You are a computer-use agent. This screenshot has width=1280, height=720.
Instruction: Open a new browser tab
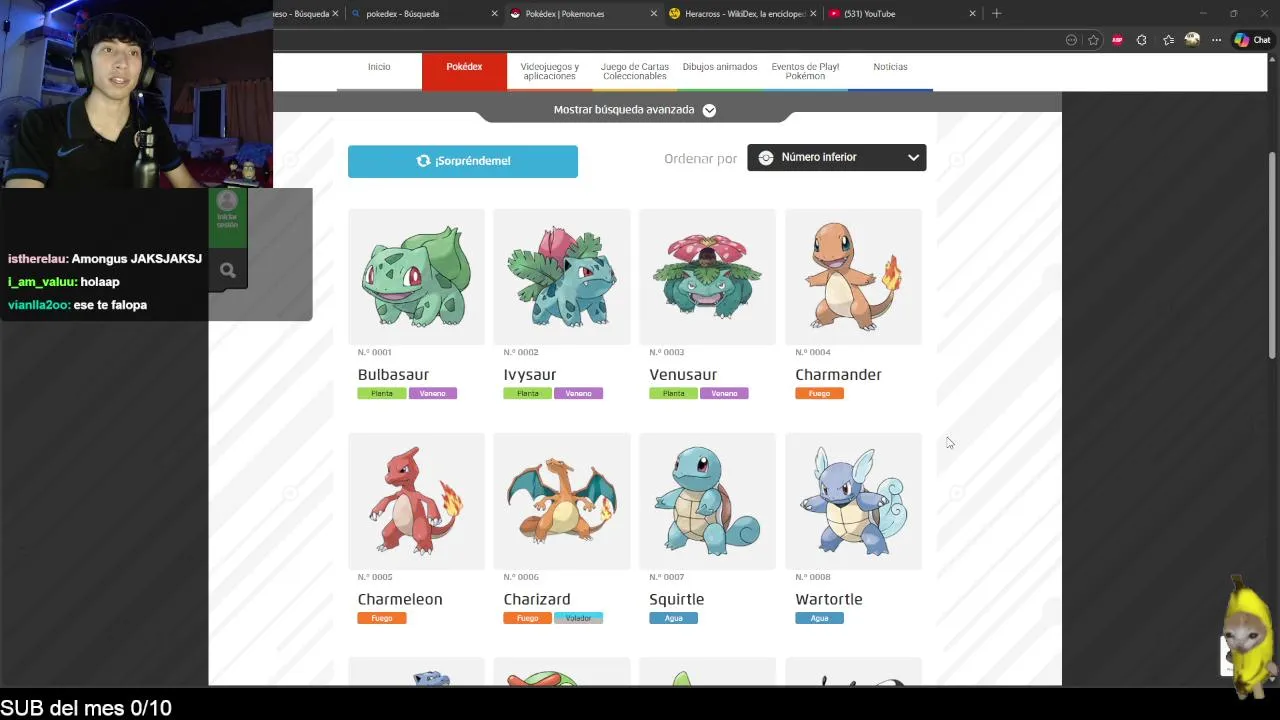[x=996, y=14]
